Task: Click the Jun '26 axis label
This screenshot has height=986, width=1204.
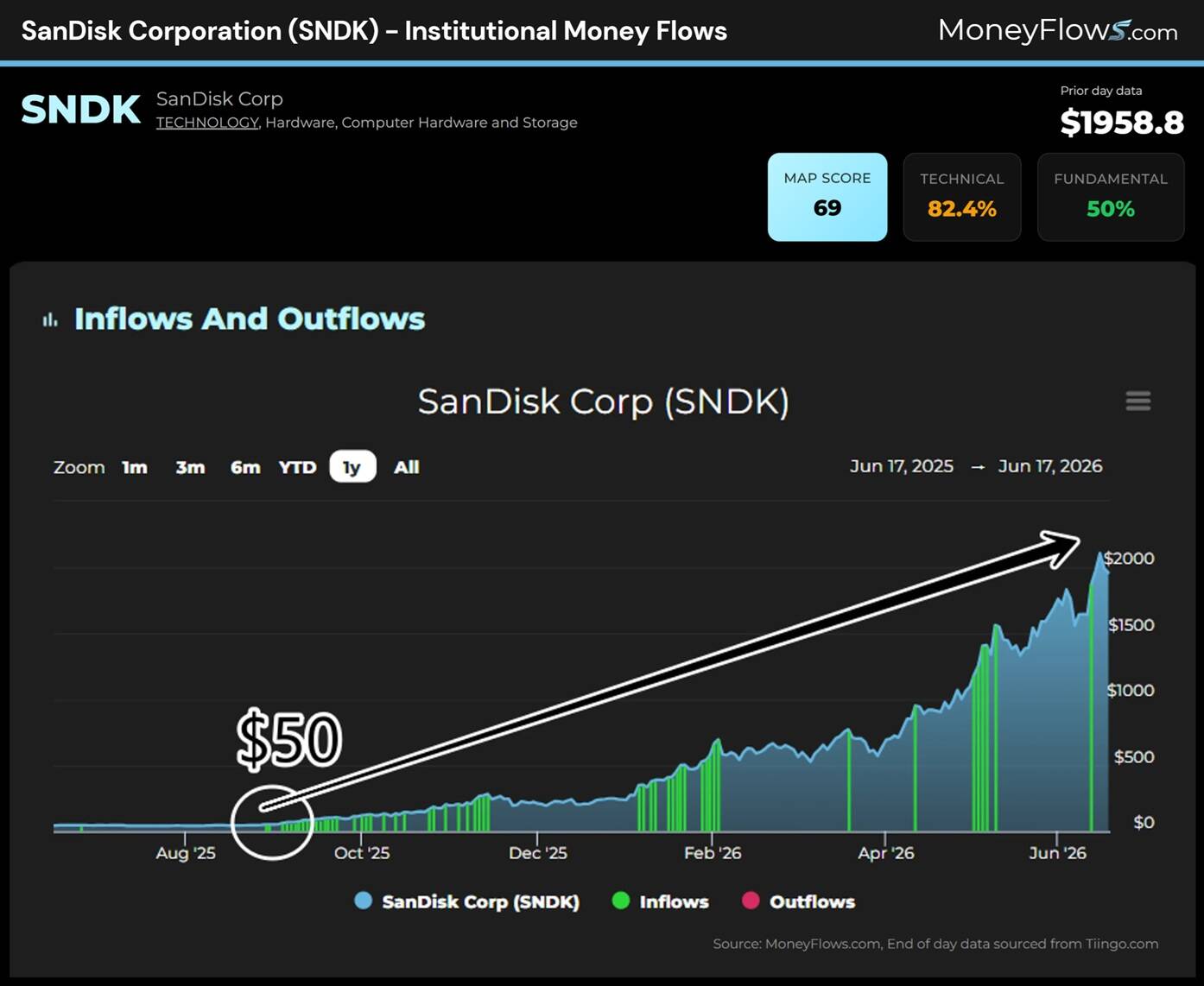Action: (x=1057, y=853)
